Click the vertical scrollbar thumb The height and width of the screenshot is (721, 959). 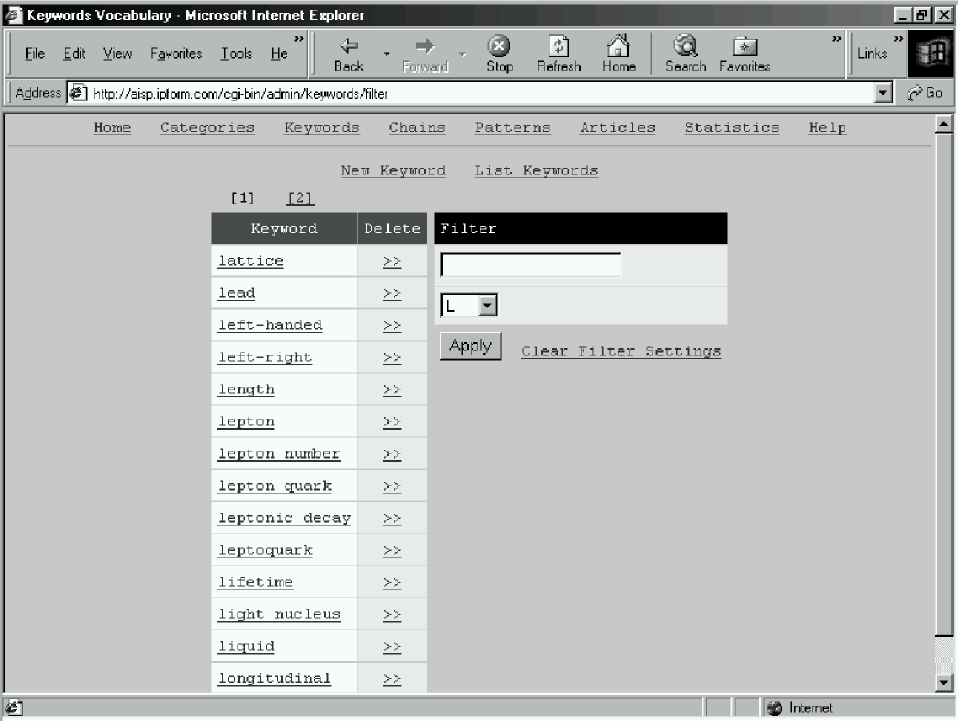tap(944, 385)
